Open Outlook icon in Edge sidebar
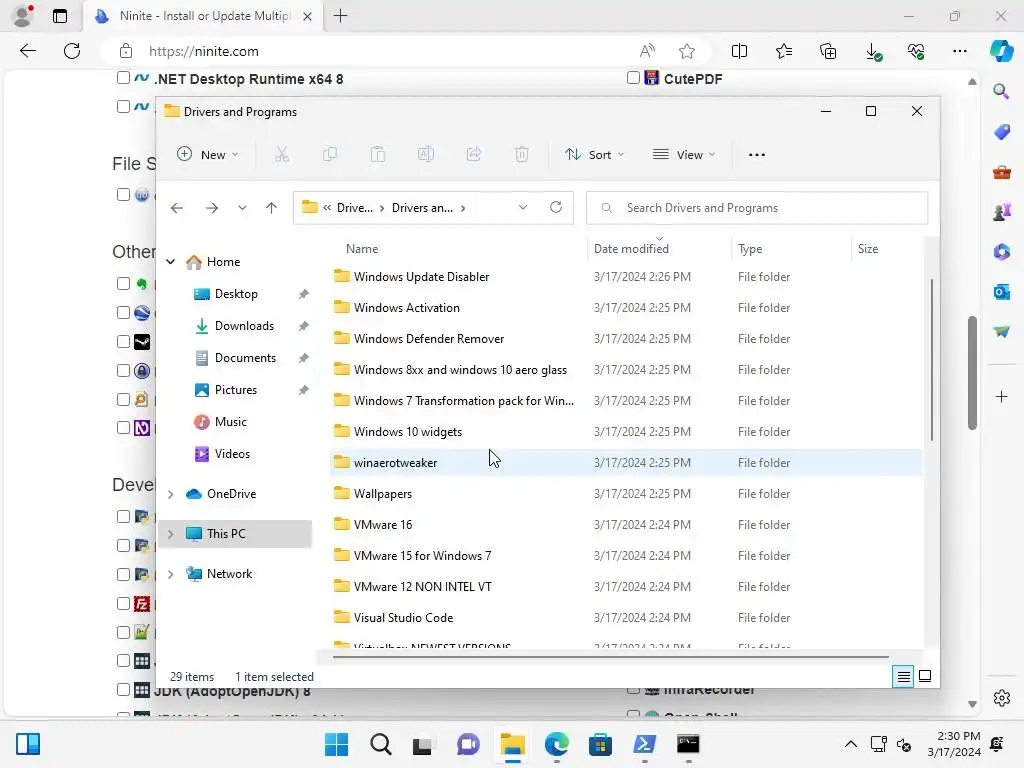The width and height of the screenshot is (1024, 768). [1001, 291]
